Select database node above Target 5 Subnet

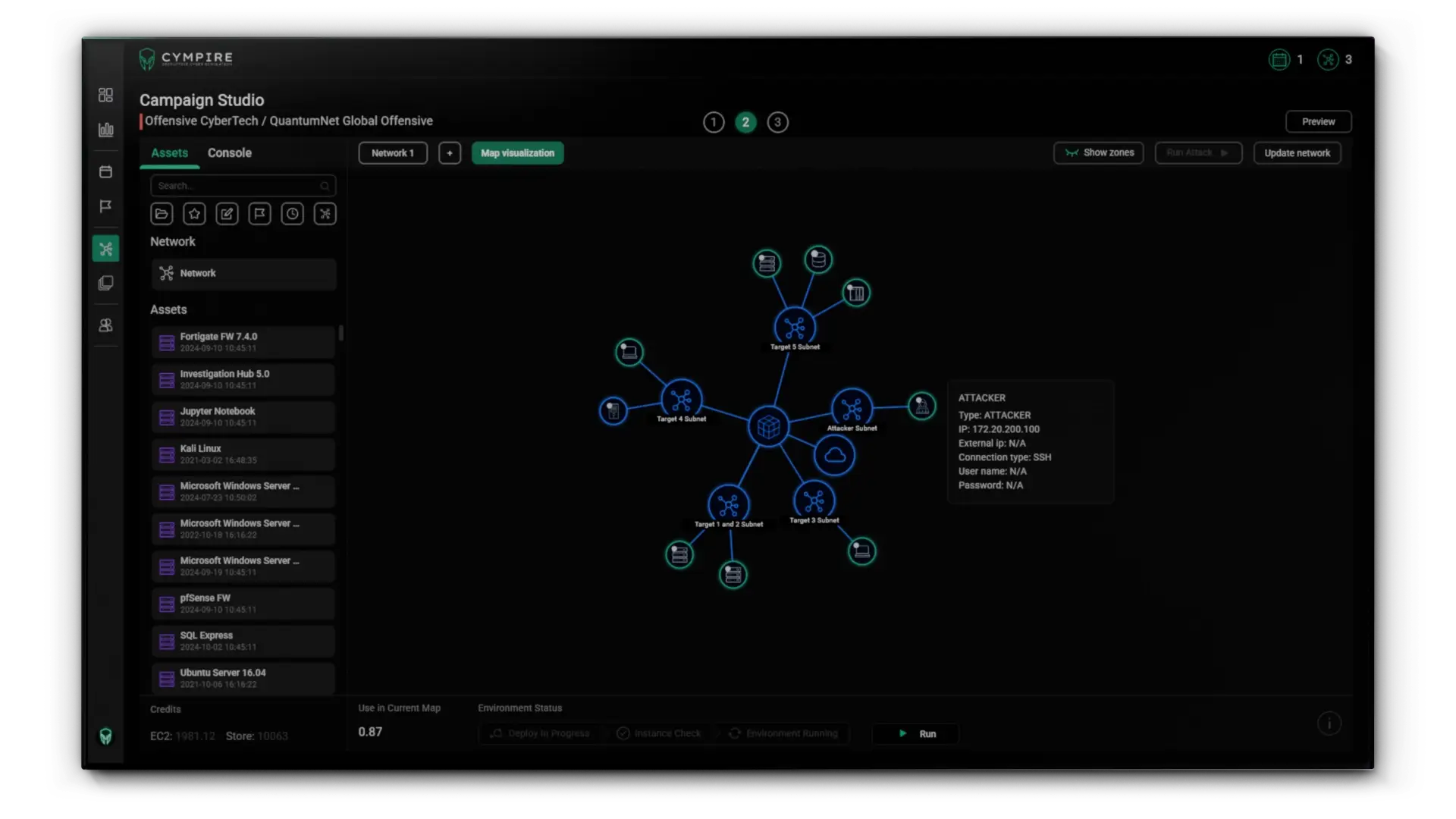[x=817, y=260]
